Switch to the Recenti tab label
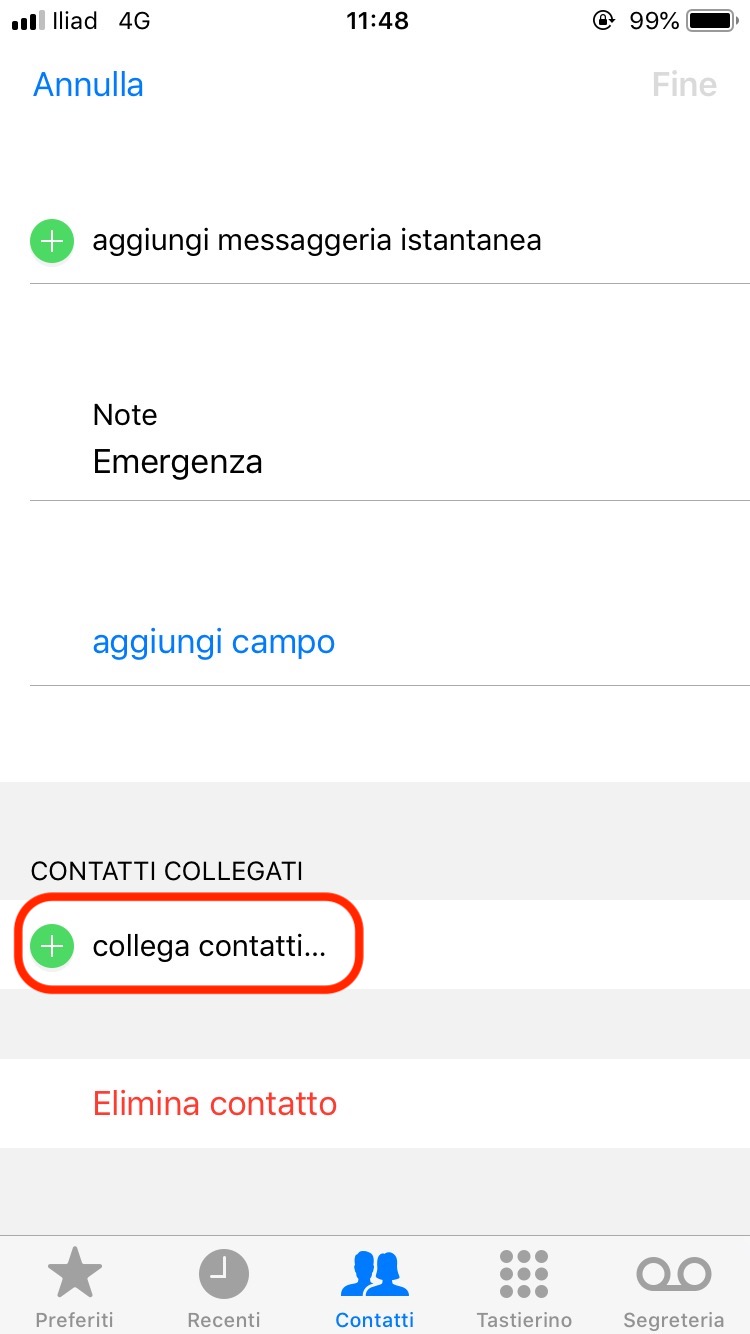The width and height of the screenshot is (750, 1334). [x=224, y=1319]
